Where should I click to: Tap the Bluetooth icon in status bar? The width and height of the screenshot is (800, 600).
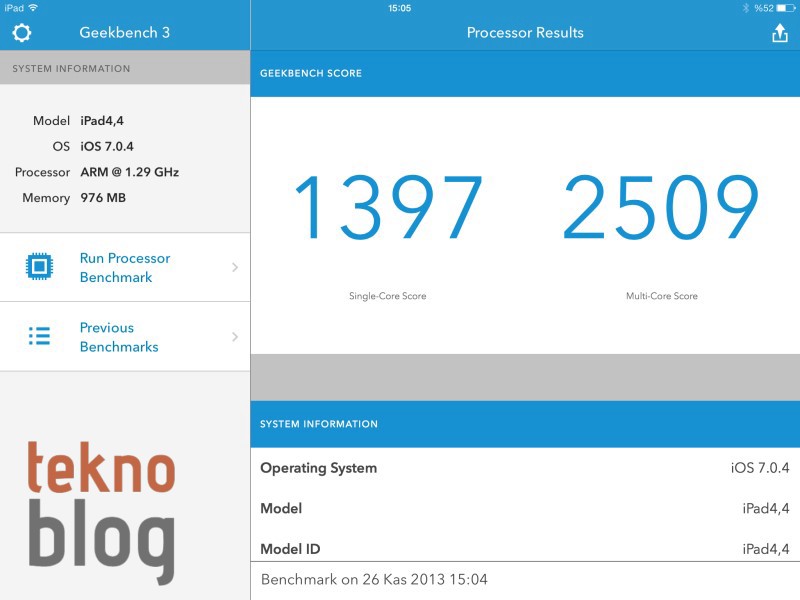[x=745, y=8]
